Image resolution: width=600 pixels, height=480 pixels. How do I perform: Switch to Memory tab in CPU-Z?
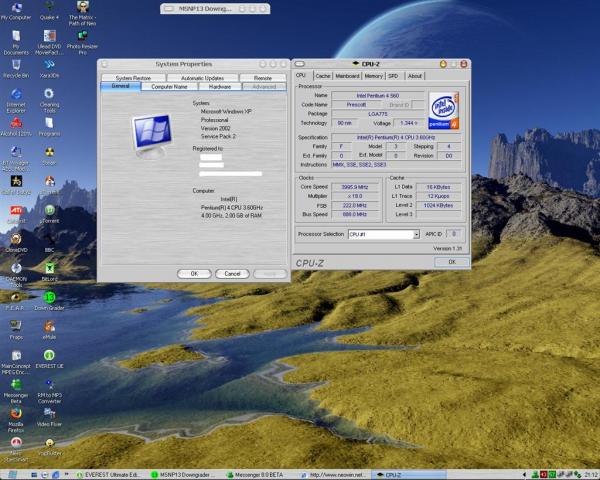pyautogui.click(x=373, y=76)
